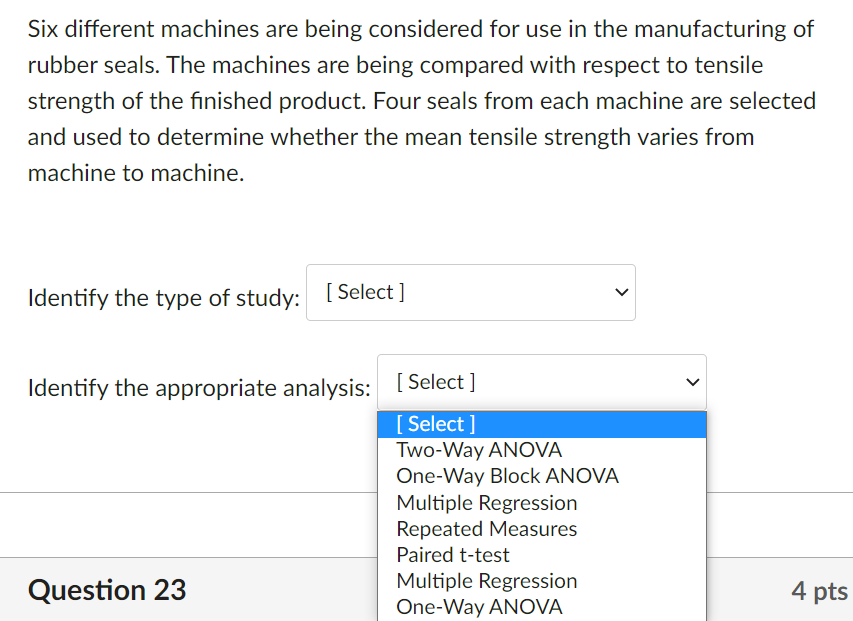This screenshot has height=621, width=853.
Task: Click the highlighted "[ Select ]" entry
Action: 435,423
